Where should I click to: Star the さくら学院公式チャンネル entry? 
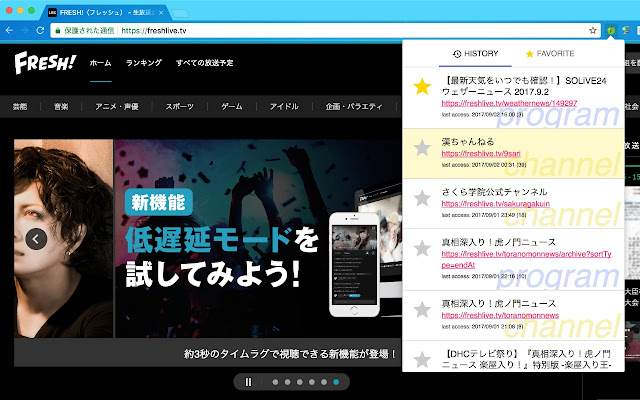click(422, 198)
